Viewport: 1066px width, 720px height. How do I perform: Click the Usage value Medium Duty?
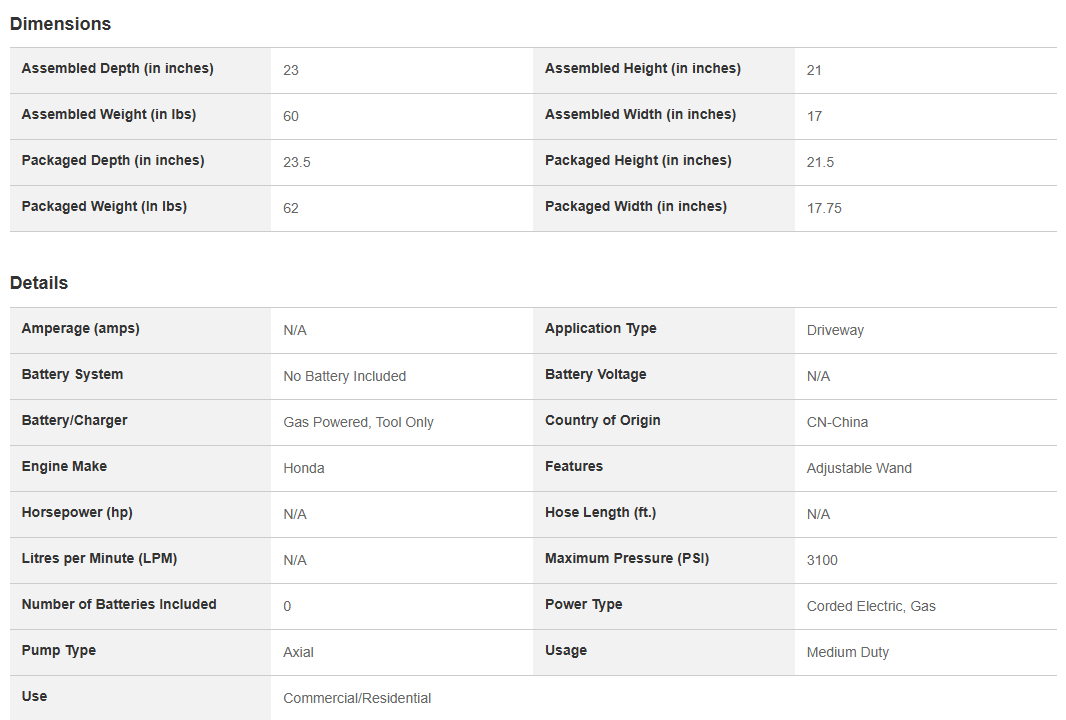pos(847,652)
